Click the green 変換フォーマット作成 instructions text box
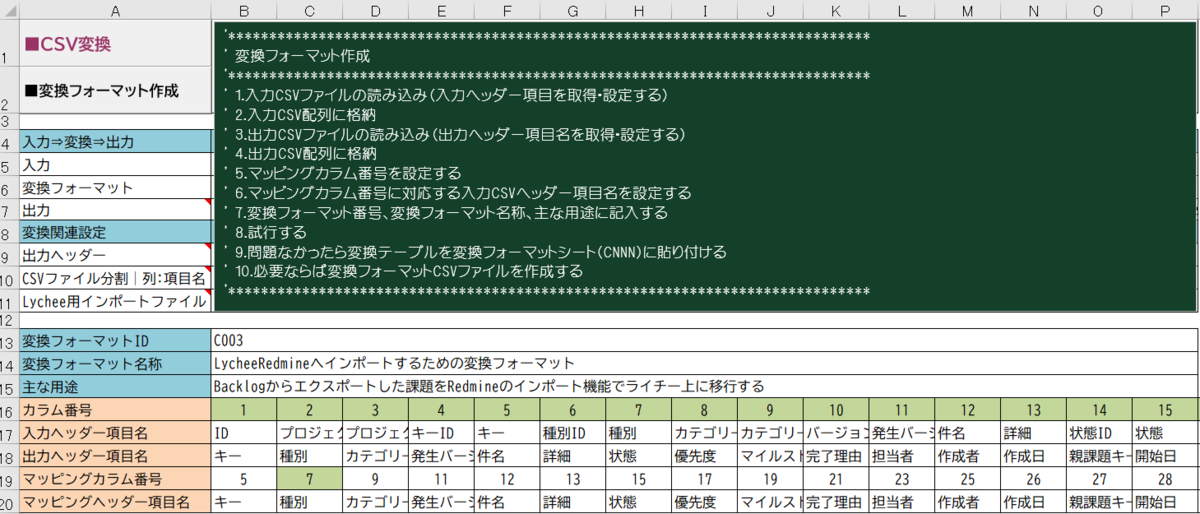The image size is (1200, 514). click(x=705, y=166)
